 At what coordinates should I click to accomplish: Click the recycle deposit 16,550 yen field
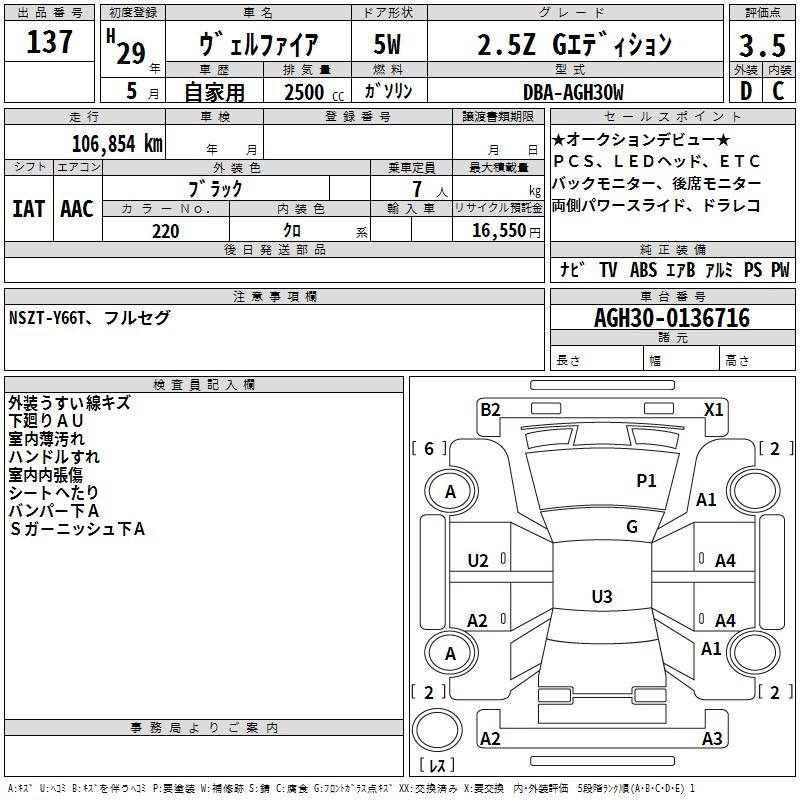(498, 230)
